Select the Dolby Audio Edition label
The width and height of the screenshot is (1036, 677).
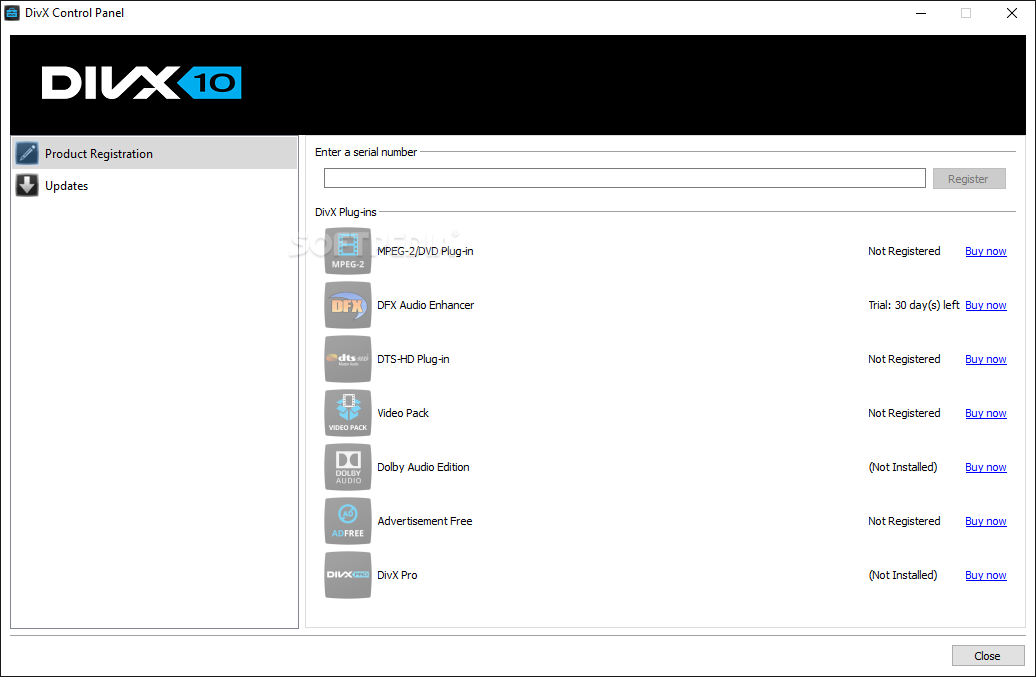click(x=424, y=467)
